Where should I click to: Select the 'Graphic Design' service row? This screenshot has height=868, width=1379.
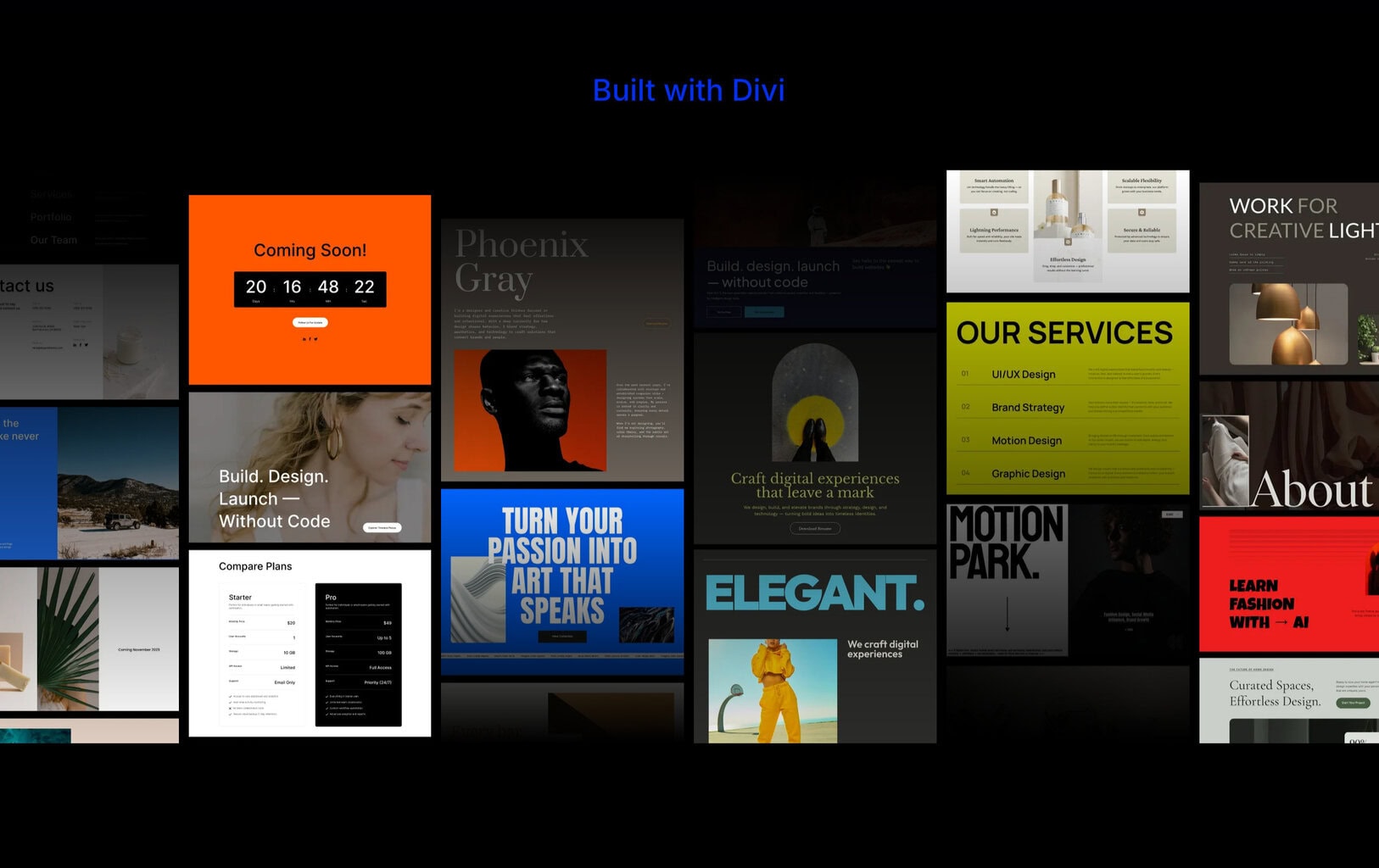(x=1068, y=473)
